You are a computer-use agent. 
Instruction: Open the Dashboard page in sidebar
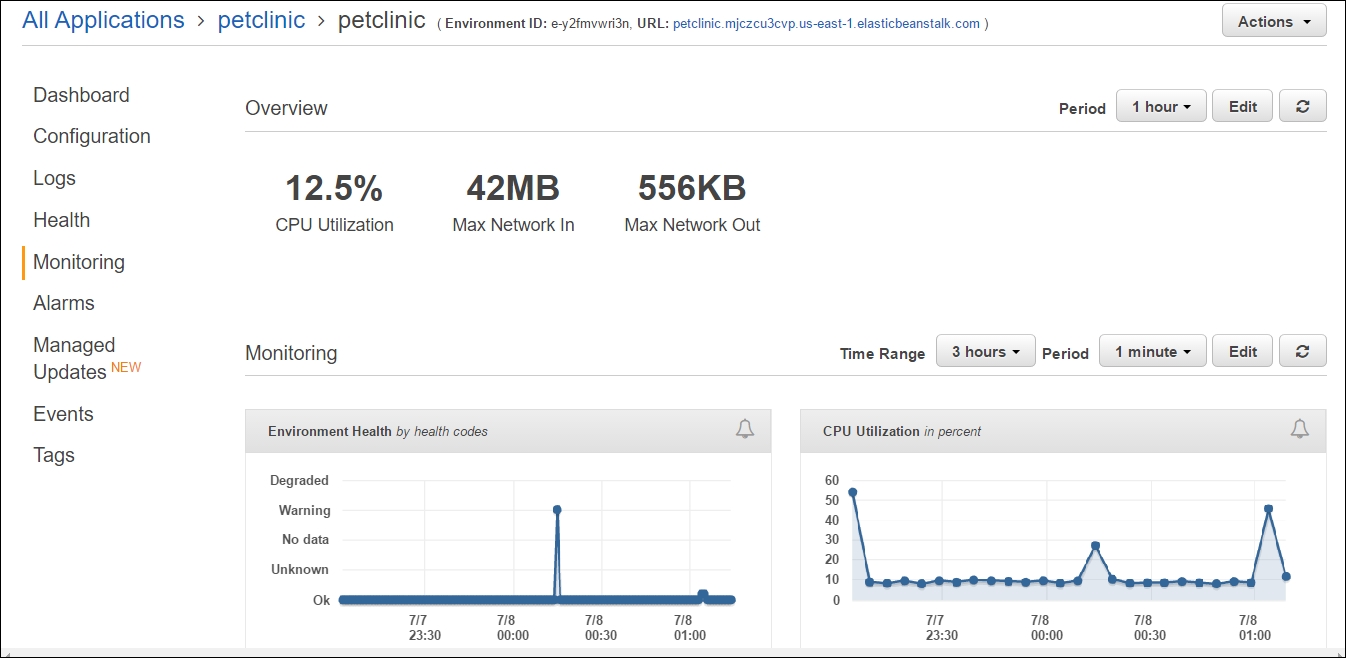[x=81, y=95]
